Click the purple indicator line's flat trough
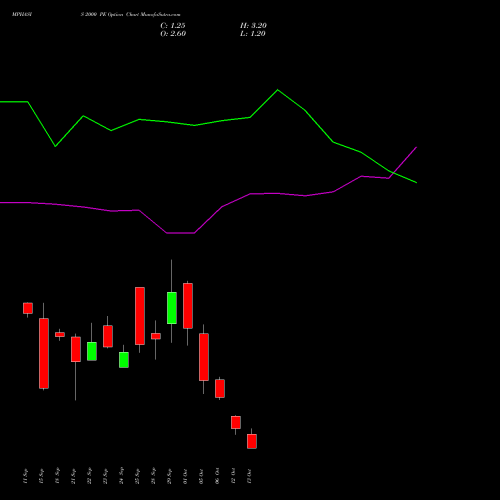 [x=180, y=233]
